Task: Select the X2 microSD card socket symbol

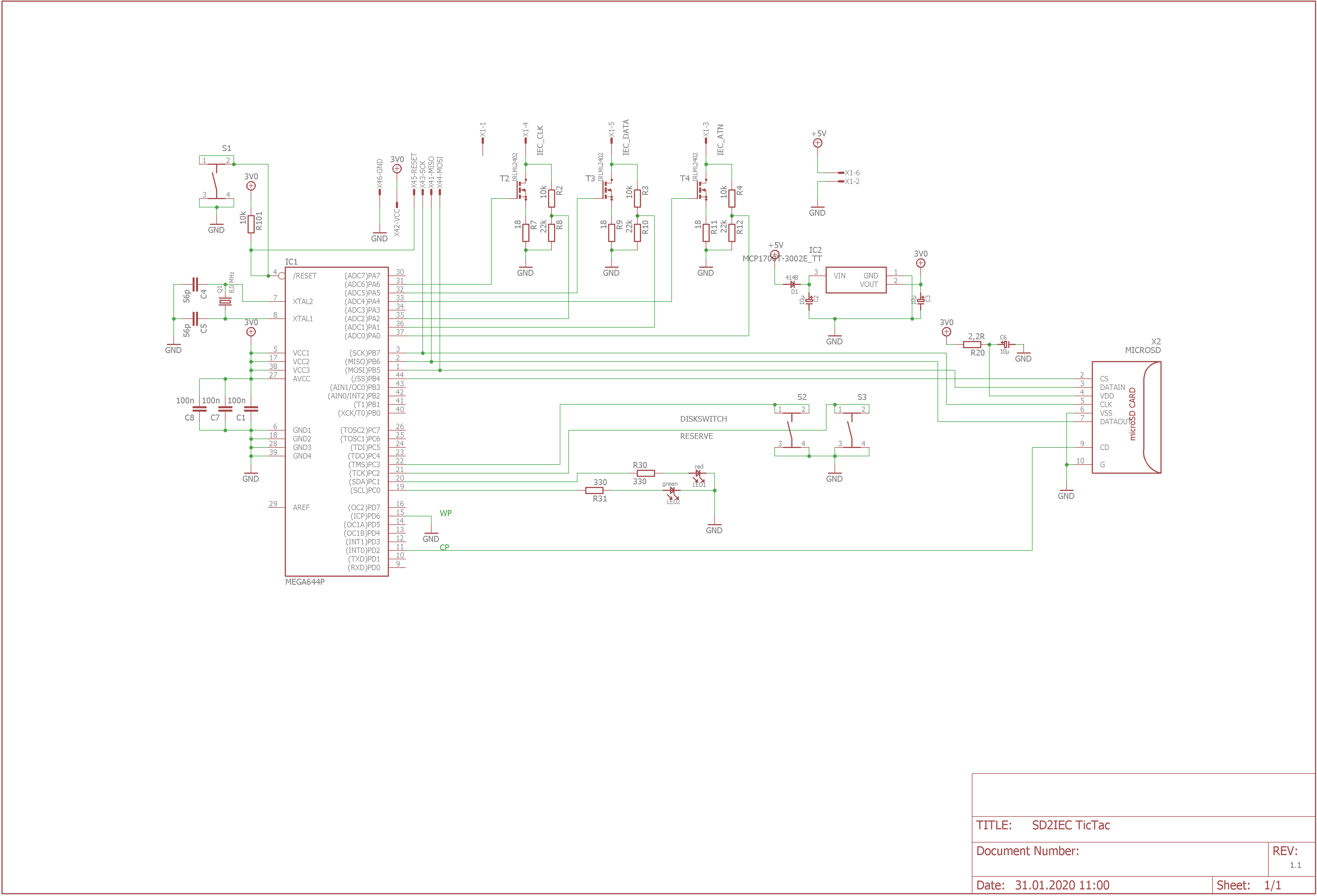Action: click(x=1126, y=417)
